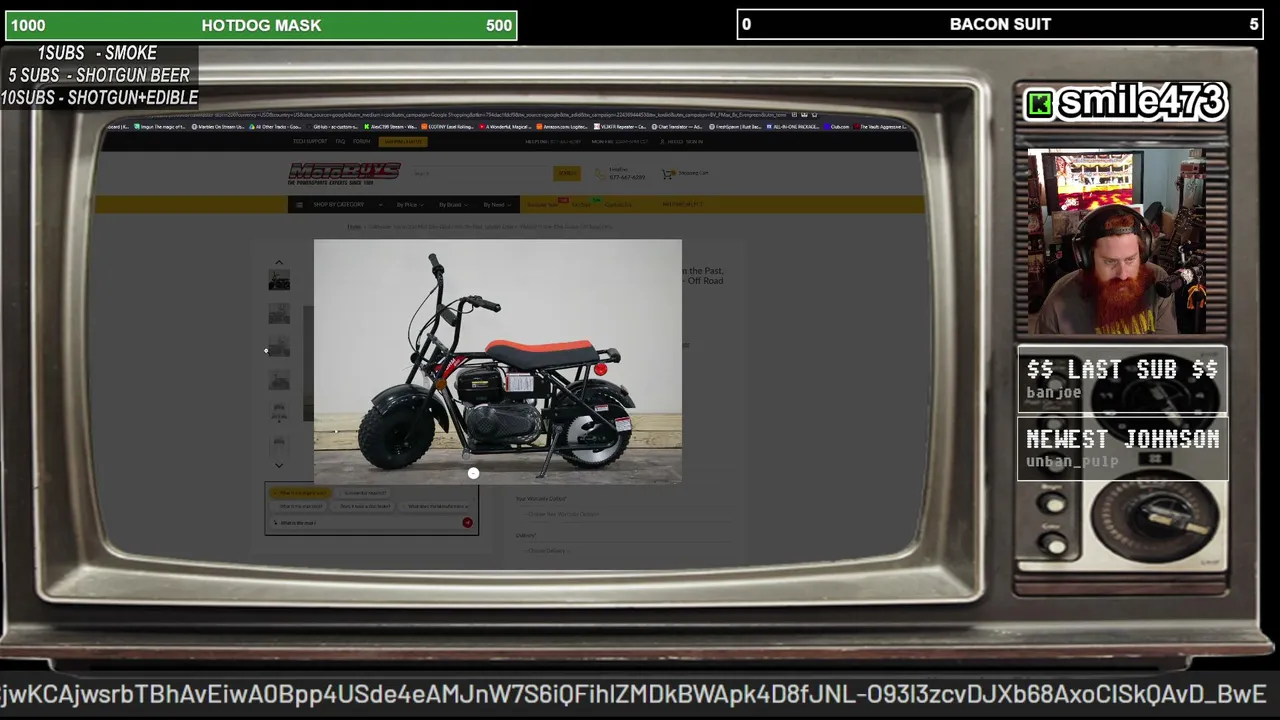Screen dimensions: 1280x720
Task: Click the 'A Wonderful Magical' YouTube bookmark
Action: (505, 127)
